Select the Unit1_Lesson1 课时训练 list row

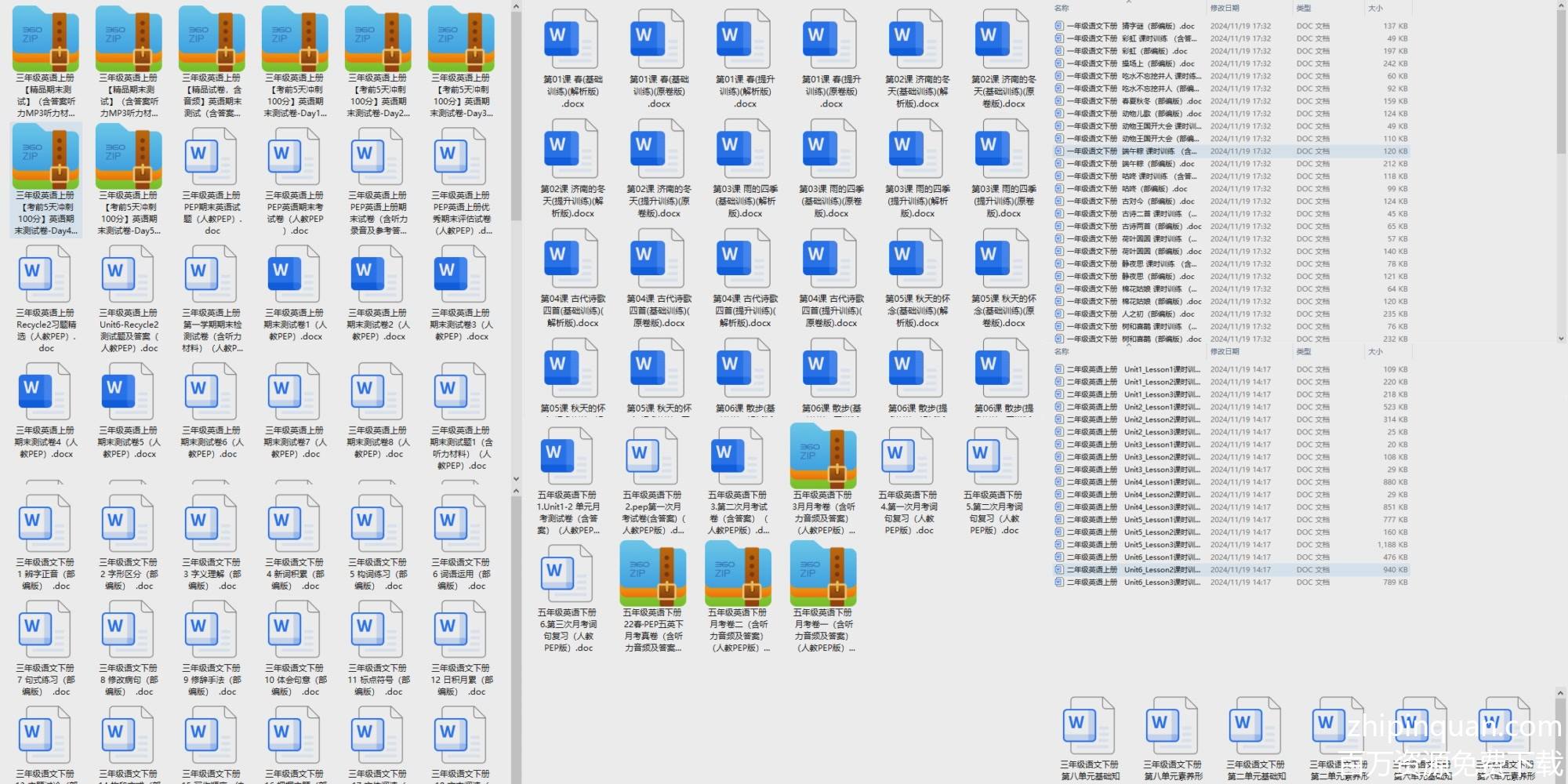[1160, 369]
